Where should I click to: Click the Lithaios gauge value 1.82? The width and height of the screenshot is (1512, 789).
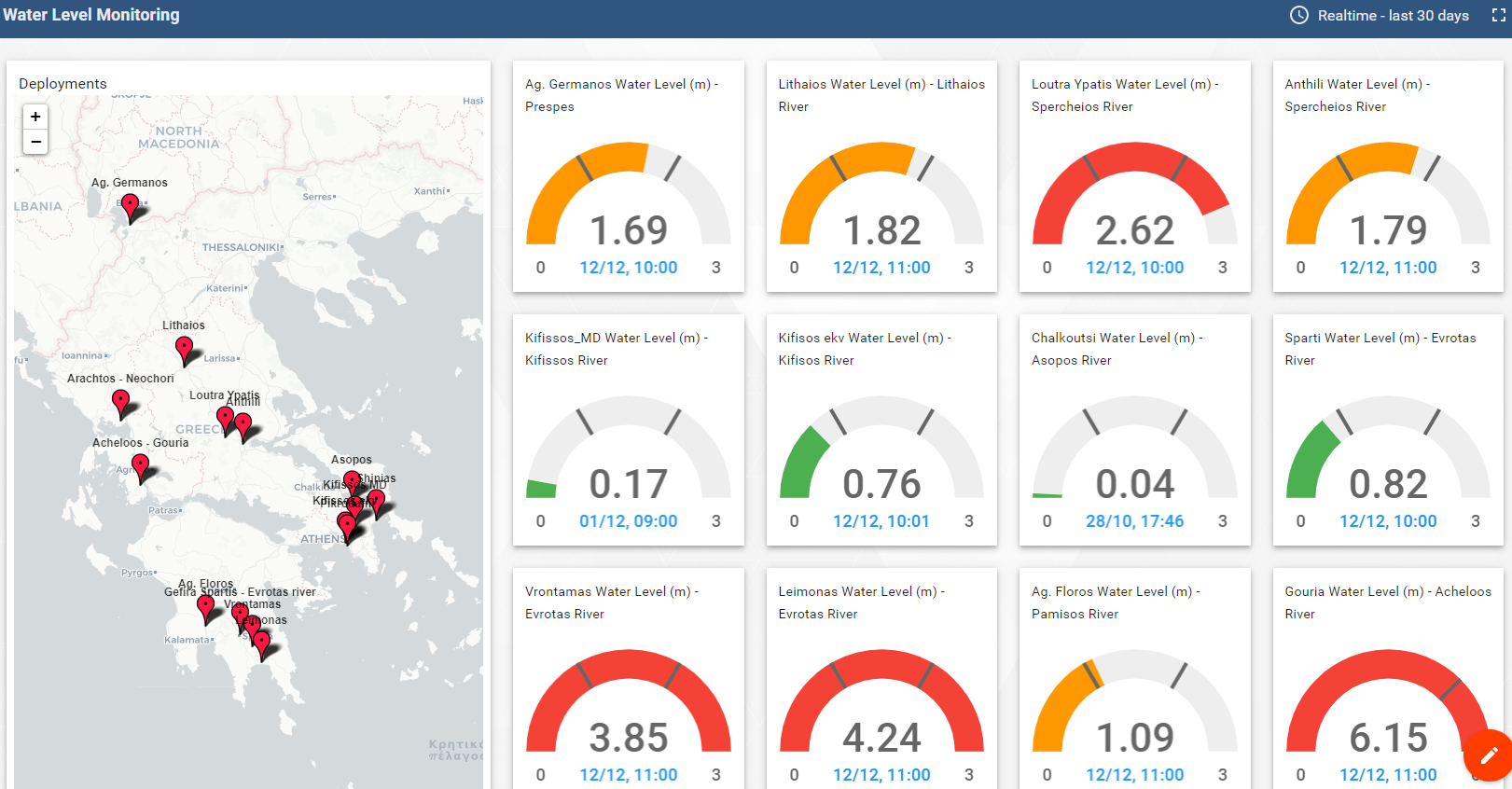point(882,230)
